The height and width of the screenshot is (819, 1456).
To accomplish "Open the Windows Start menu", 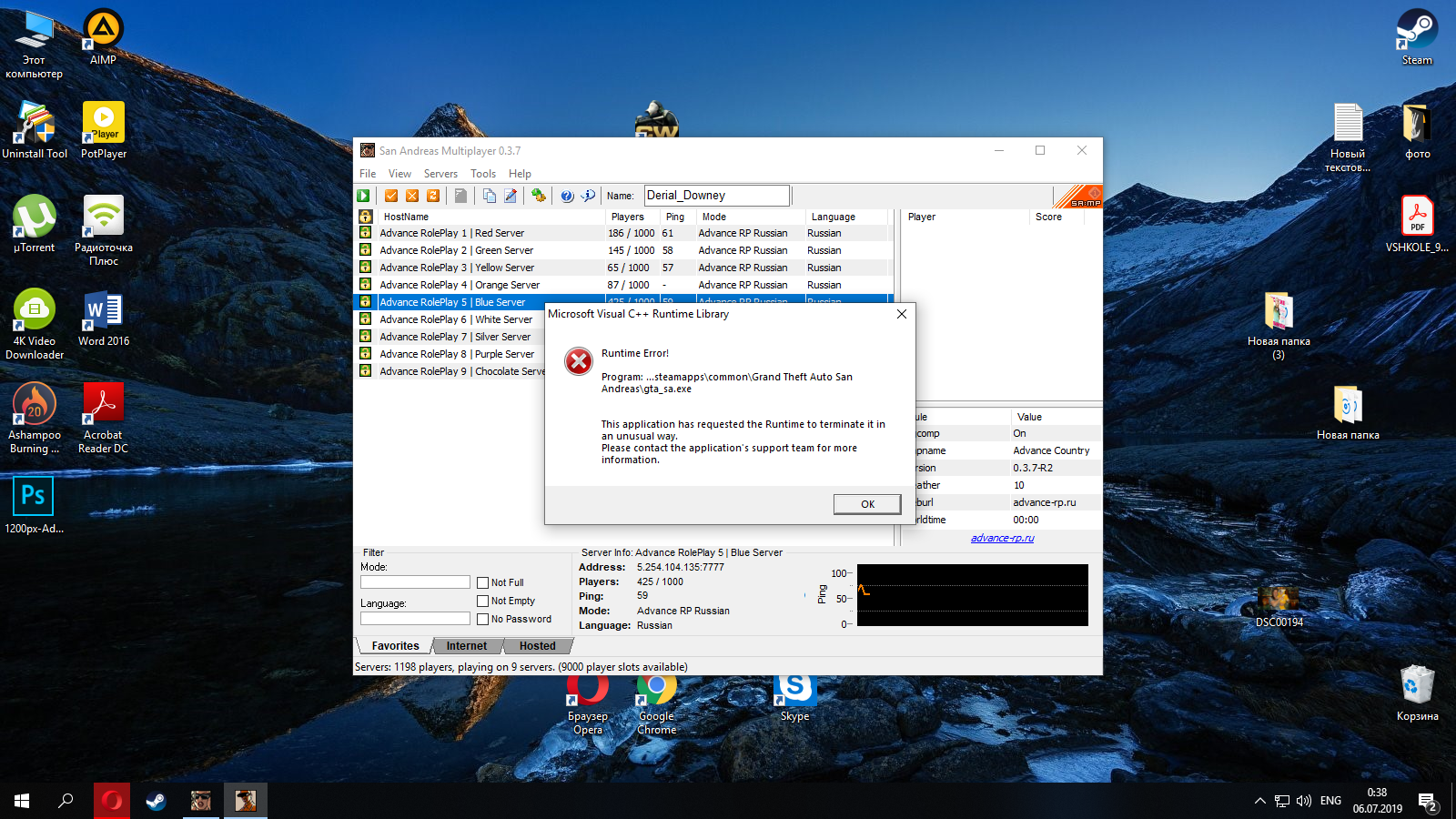I will tap(22, 801).
